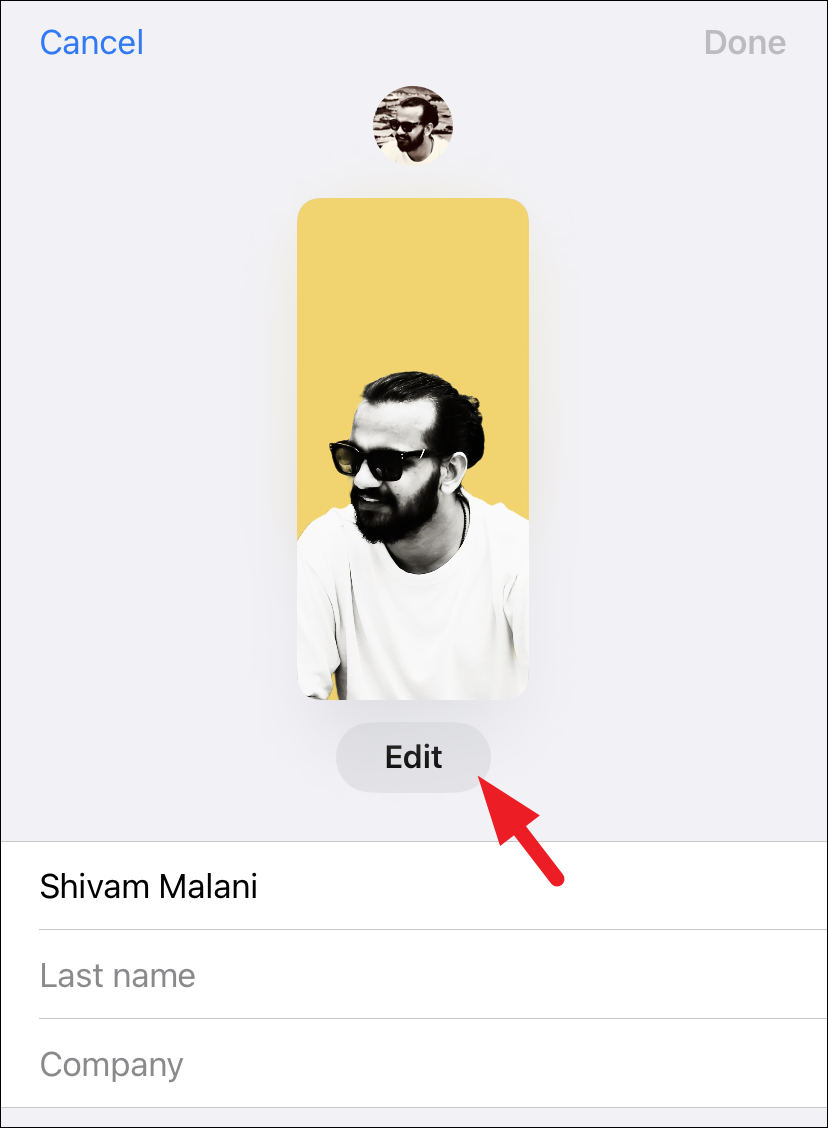Click the word Edit in the pill button

413,757
